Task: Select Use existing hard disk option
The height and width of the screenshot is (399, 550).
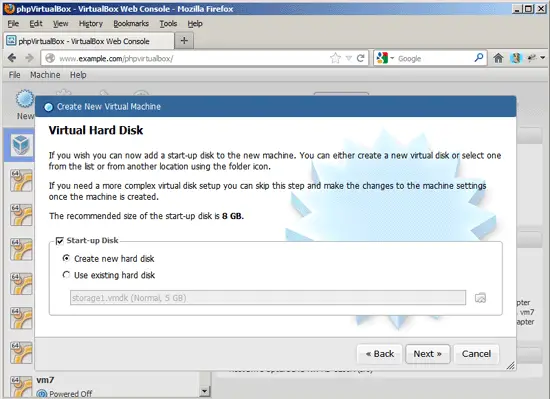Action: [x=66, y=275]
